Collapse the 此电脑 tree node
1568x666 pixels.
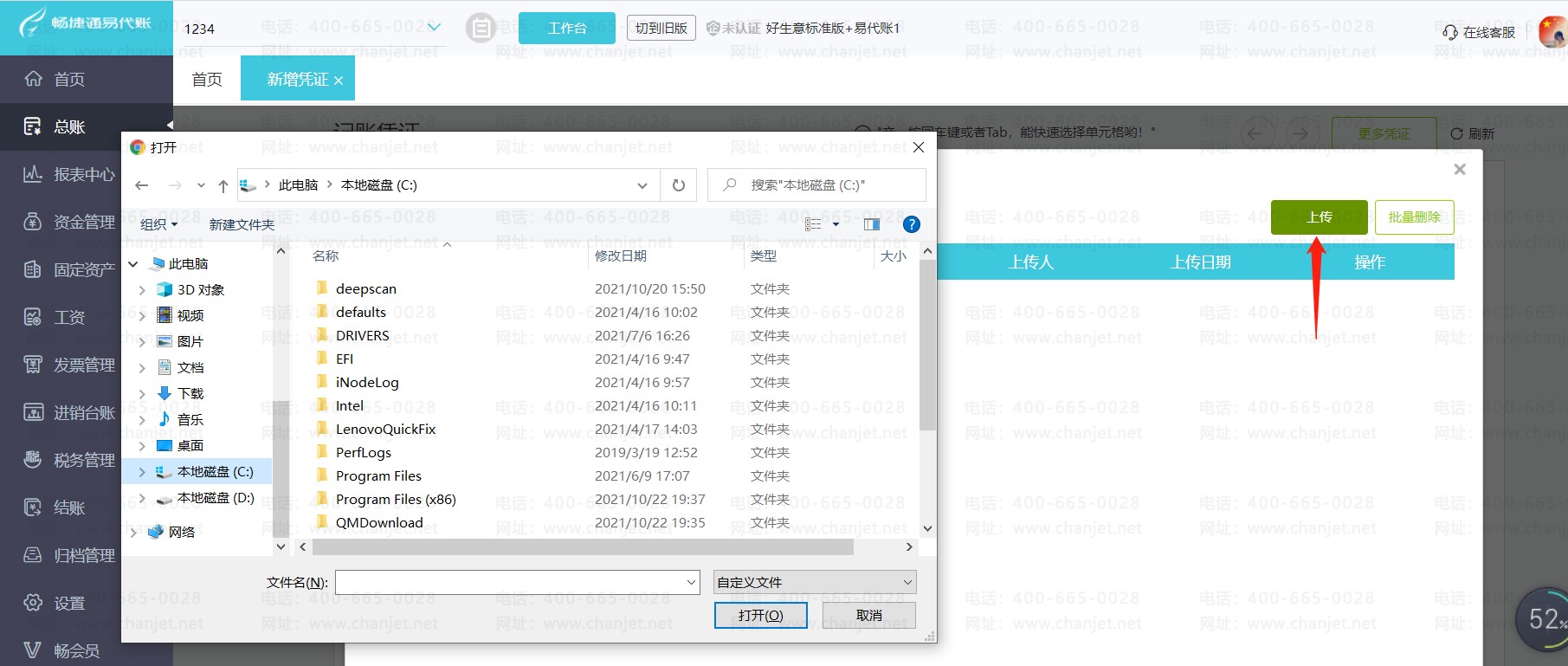pyautogui.click(x=133, y=264)
